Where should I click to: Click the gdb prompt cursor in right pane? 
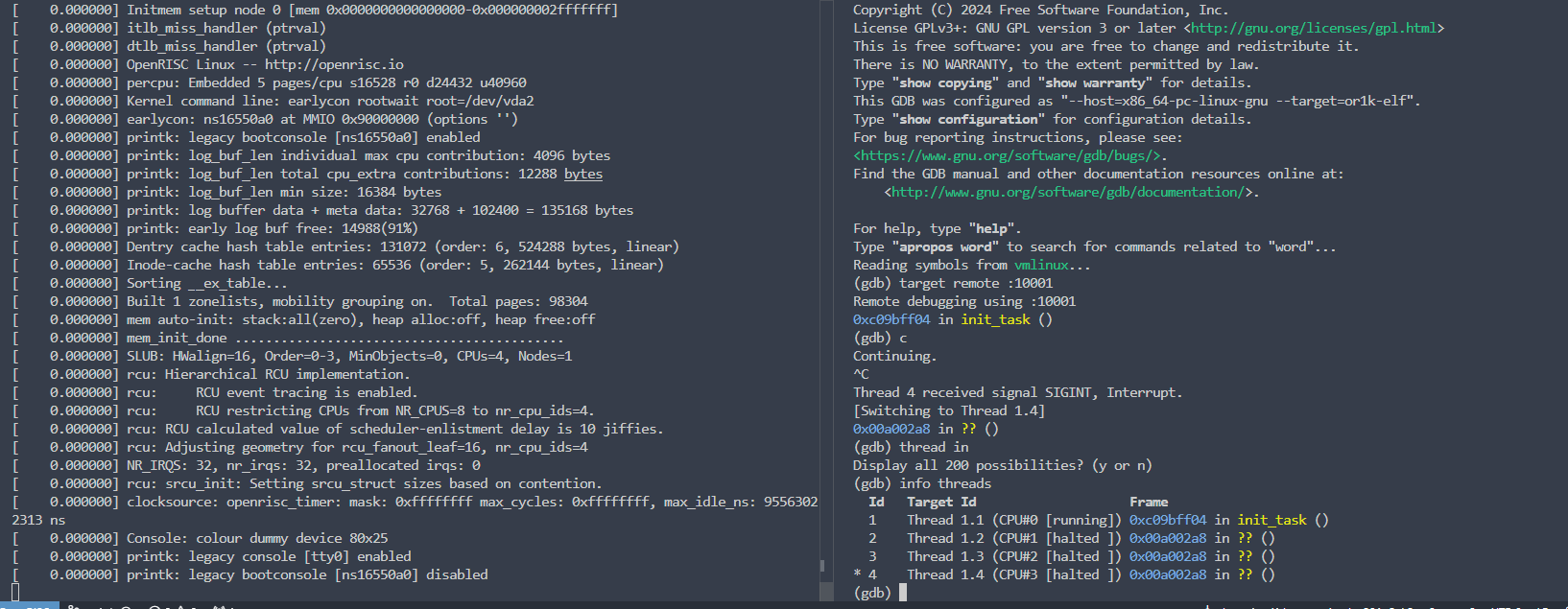tap(903, 593)
